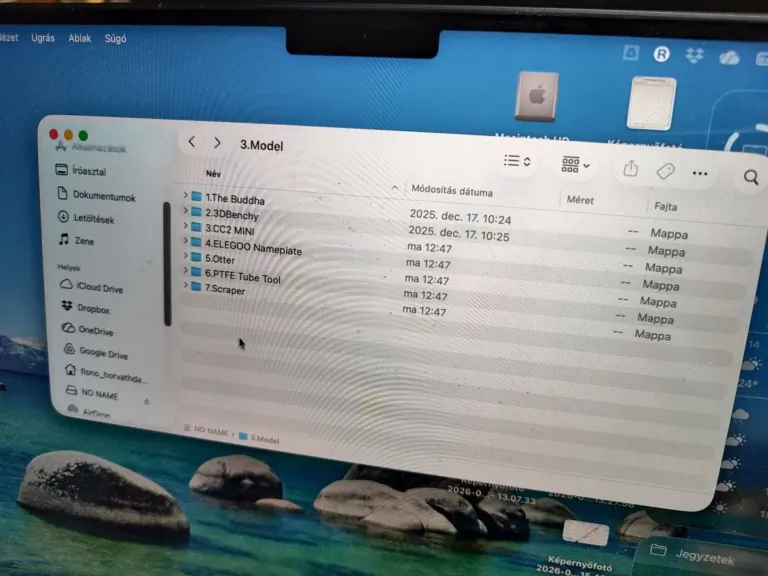
Task: Eject the NO NAME volume in sidebar
Action: [146, 402]
